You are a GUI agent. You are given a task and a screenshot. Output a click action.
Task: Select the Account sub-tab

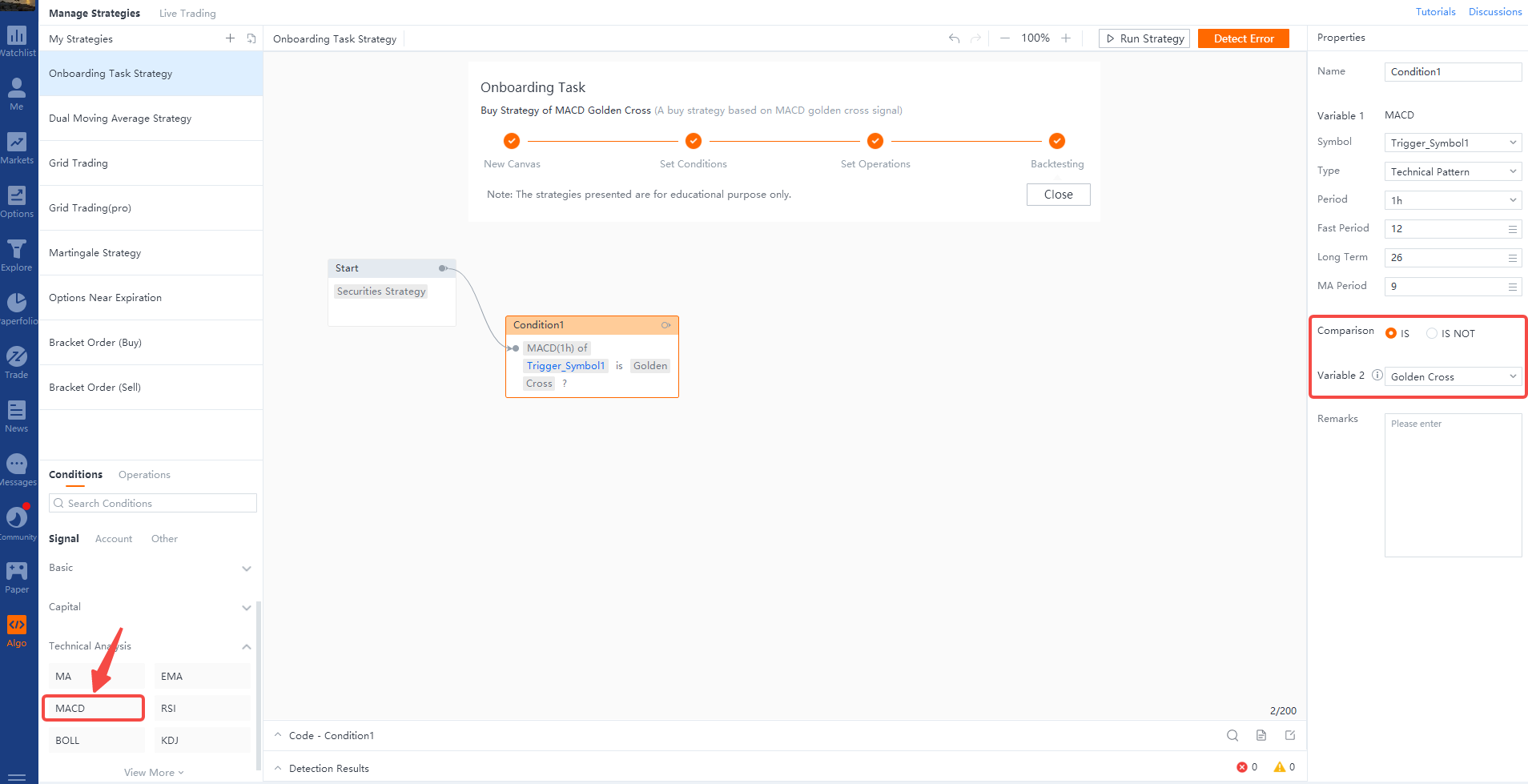coord(114,538)
